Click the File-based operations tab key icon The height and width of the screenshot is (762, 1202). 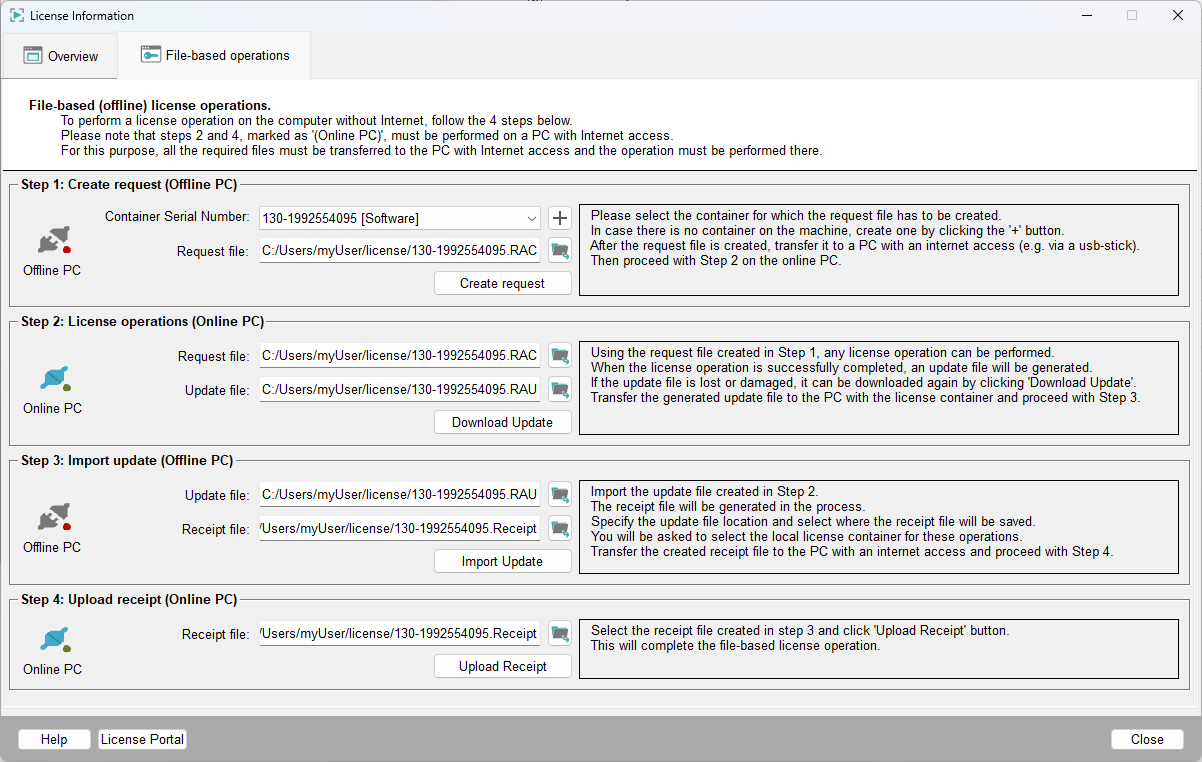(x=151, y=54)
